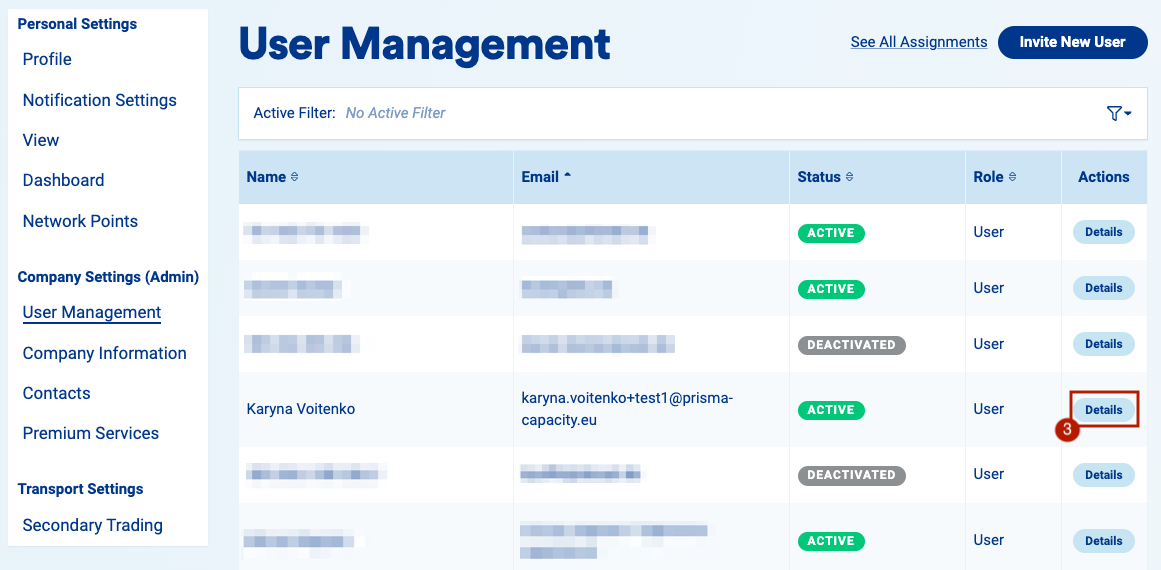
Task: Open Premium Services page
Action: click(x=90, y=433)
